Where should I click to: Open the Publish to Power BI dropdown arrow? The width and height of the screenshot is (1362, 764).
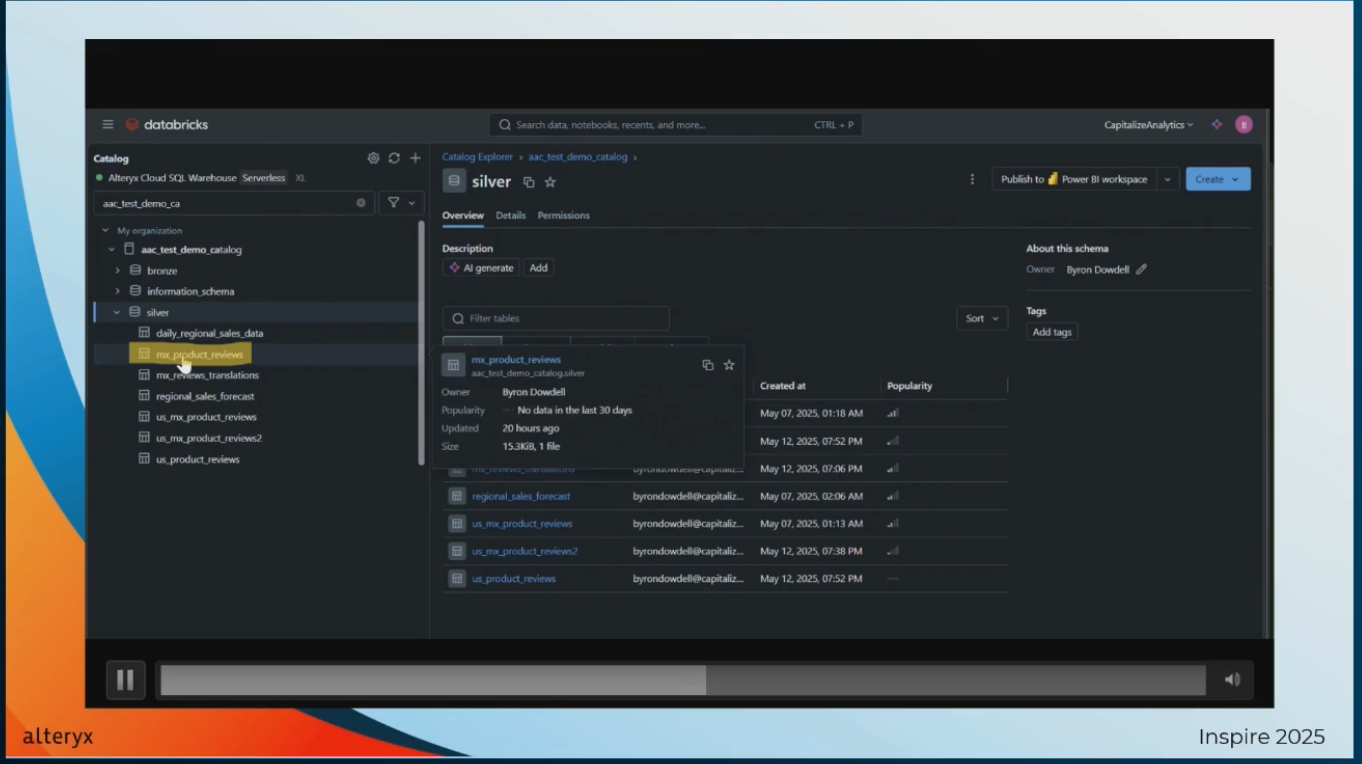pyautogui.click(x=1167, y=179)
